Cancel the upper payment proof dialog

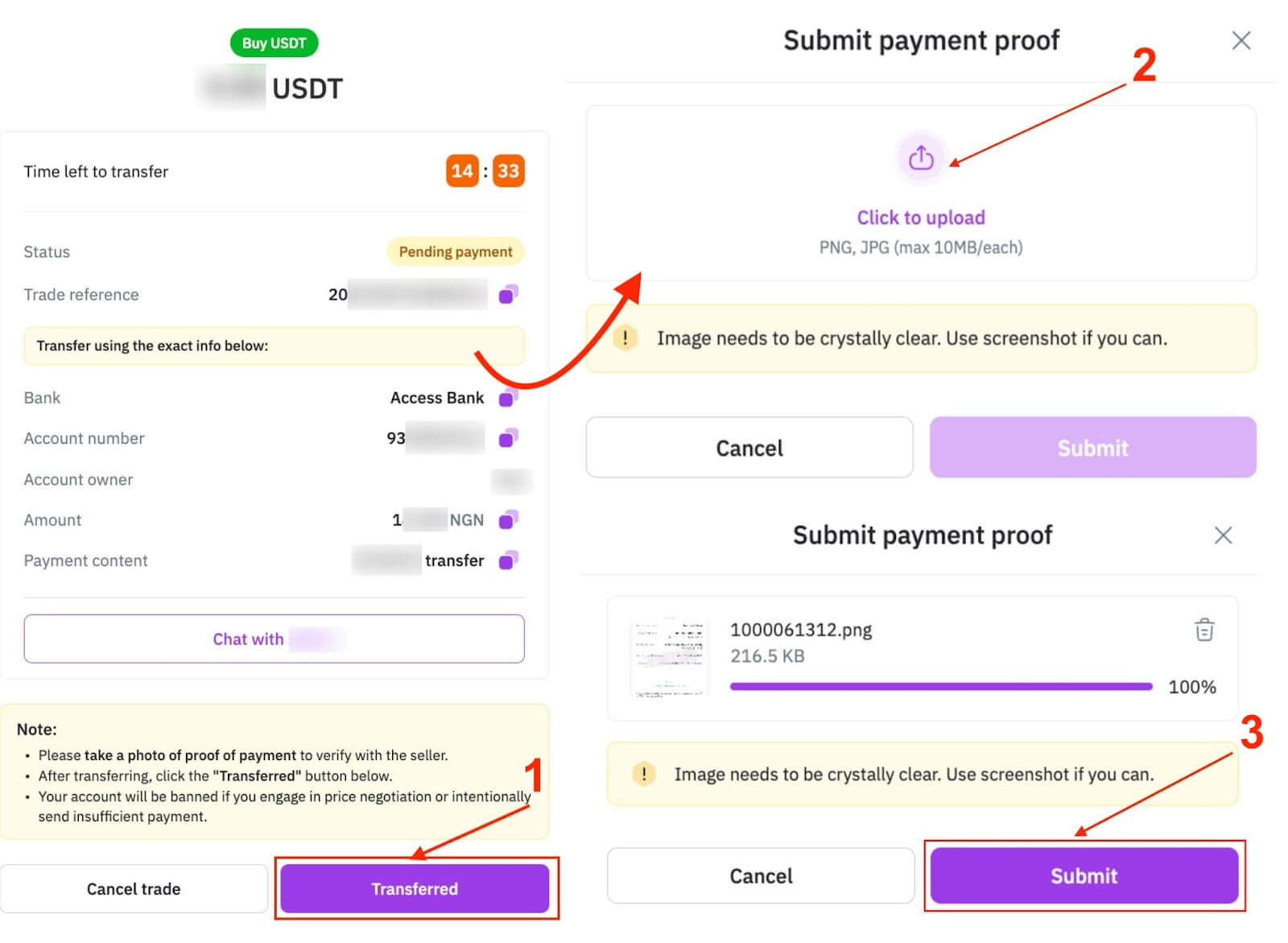coord(749,448)
